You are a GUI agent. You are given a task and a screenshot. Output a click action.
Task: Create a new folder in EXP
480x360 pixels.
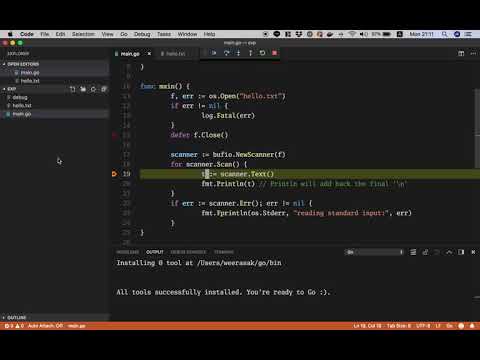click(83, 89)
